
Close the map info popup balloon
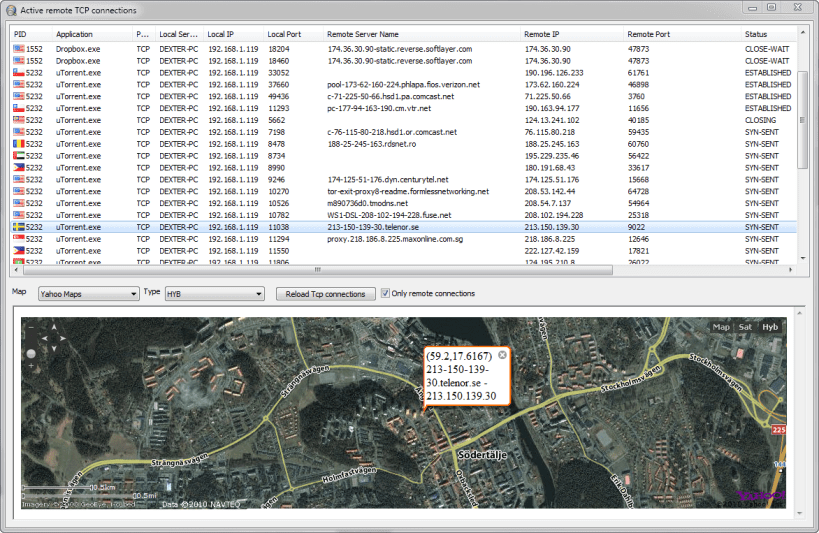pyautogui.click(x=502, y=355)
